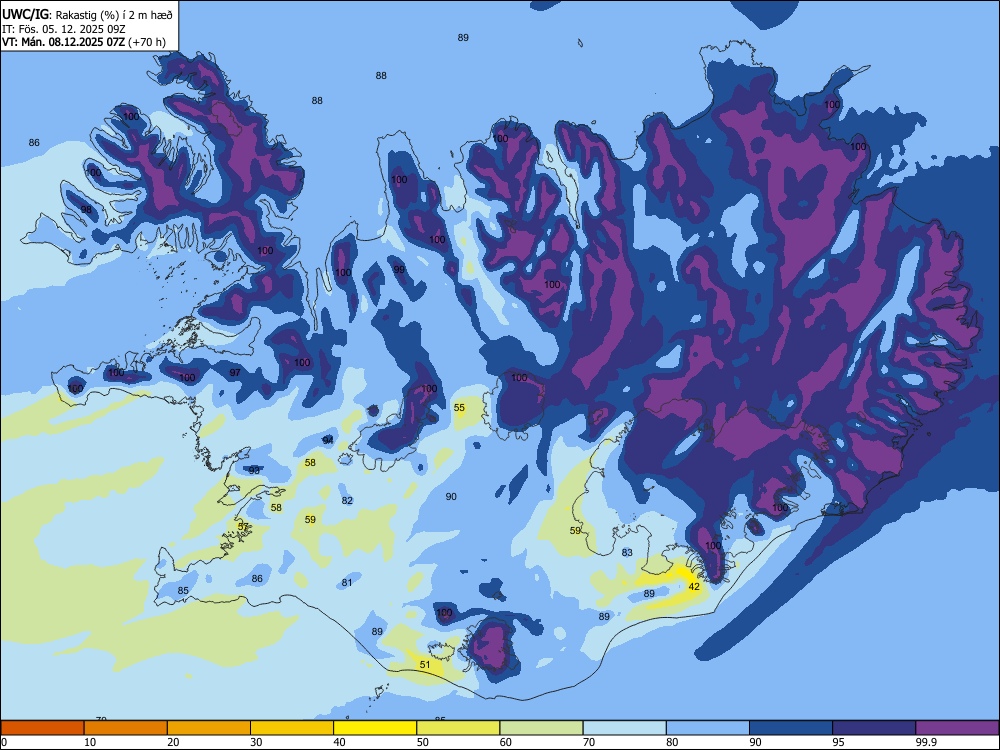Click the 50–60 legend color swatch
This screenshot has width=1000, height=750.
tap(459, 728)
